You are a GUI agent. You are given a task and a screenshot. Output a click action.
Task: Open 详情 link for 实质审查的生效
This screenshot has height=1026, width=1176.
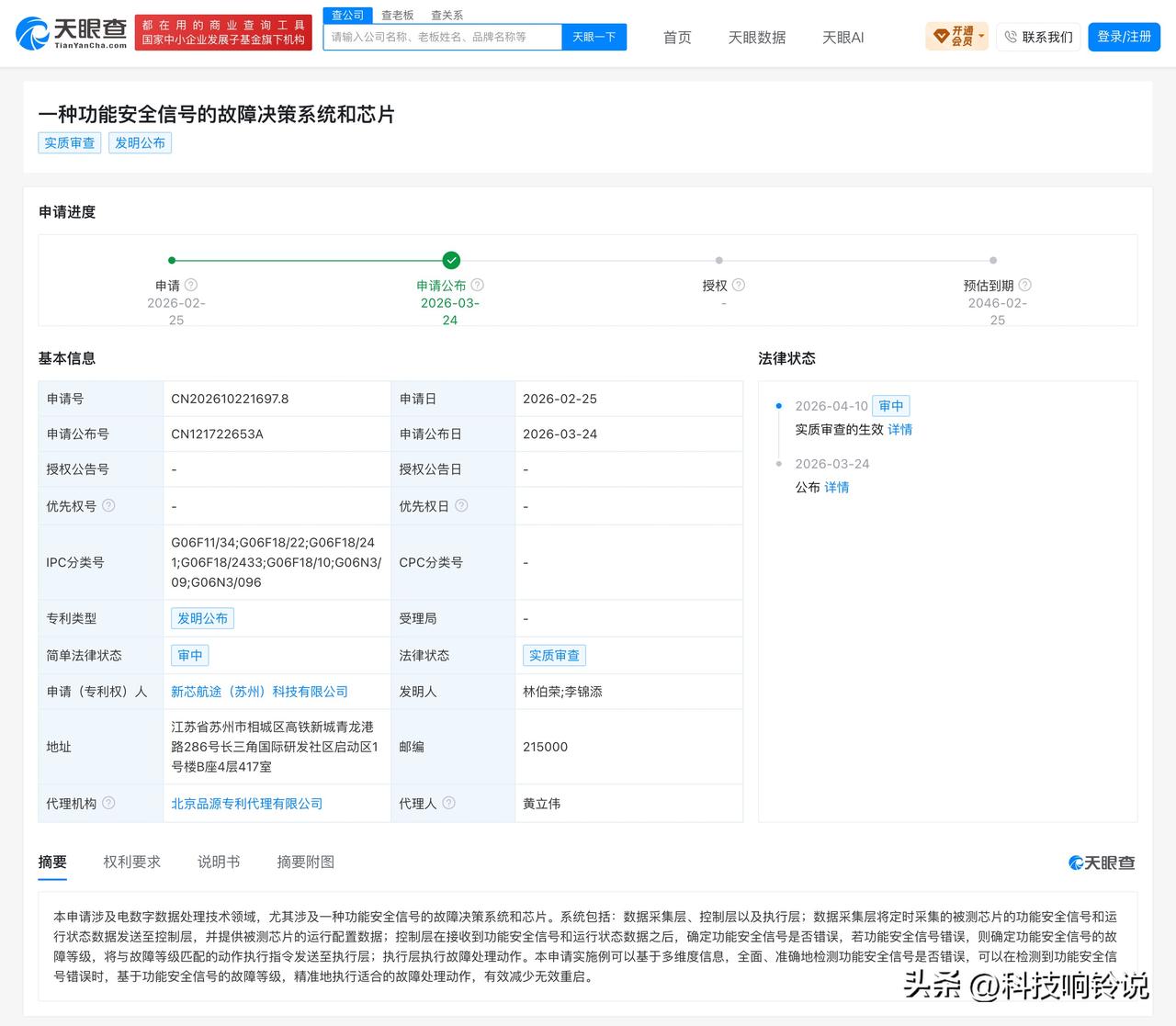[x=900, y=430]
